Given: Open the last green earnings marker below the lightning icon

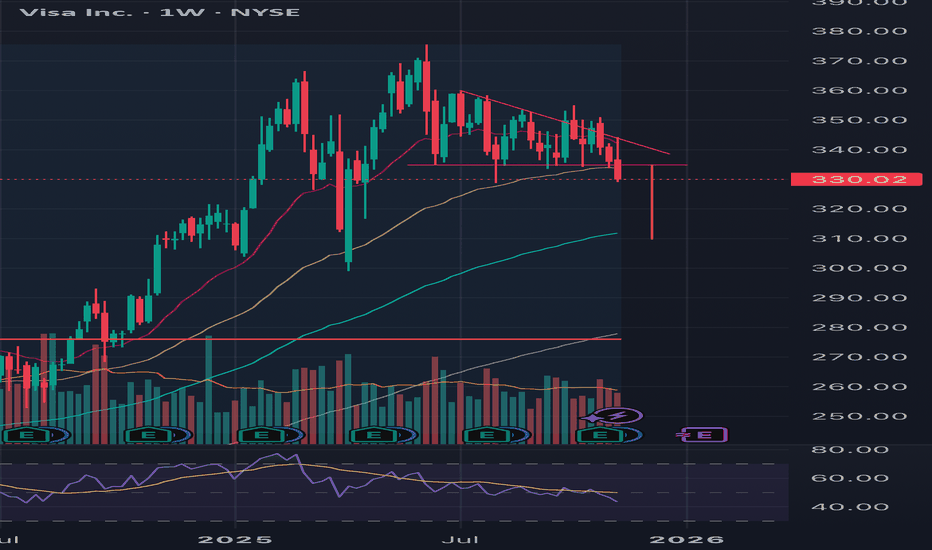Looking at the screenshot, I should pyautogui.click(x=600, y=436).
